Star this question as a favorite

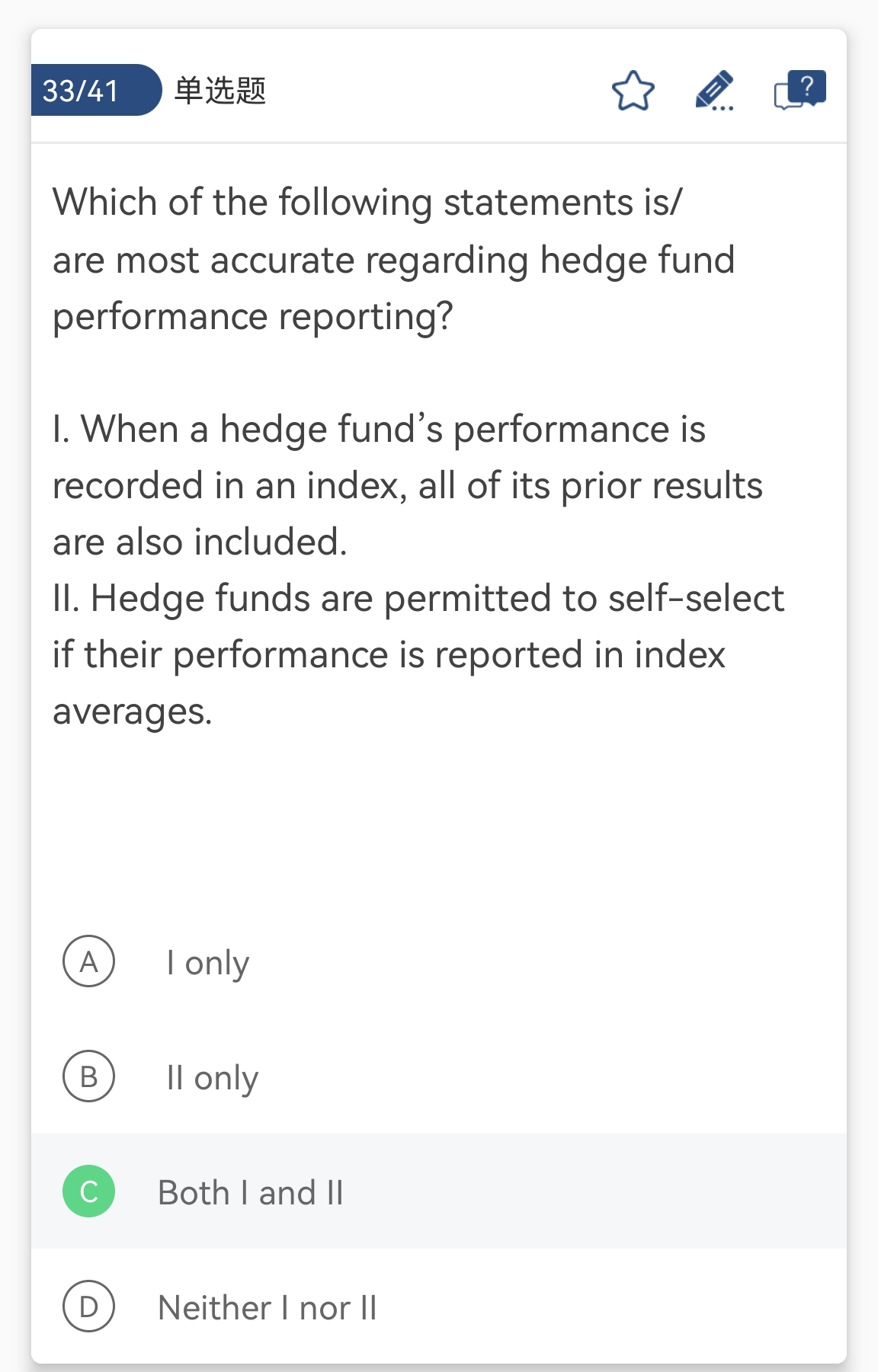(633, 91)
